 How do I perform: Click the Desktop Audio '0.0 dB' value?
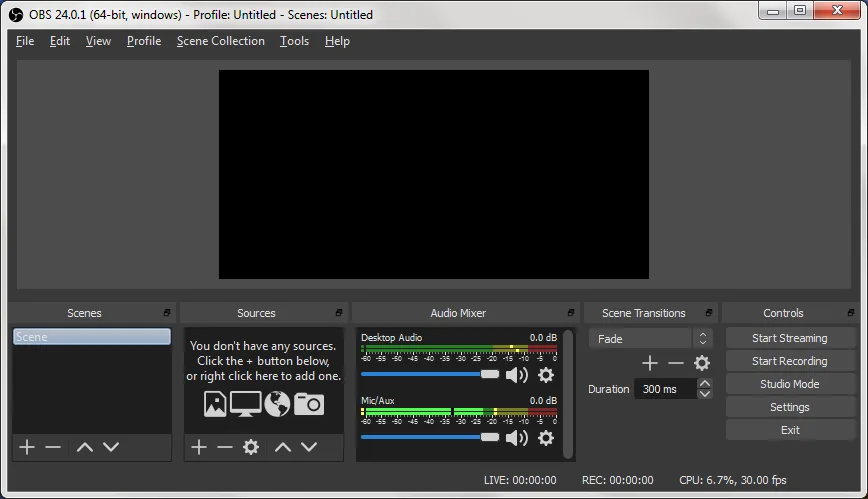(x=543, y=337)
